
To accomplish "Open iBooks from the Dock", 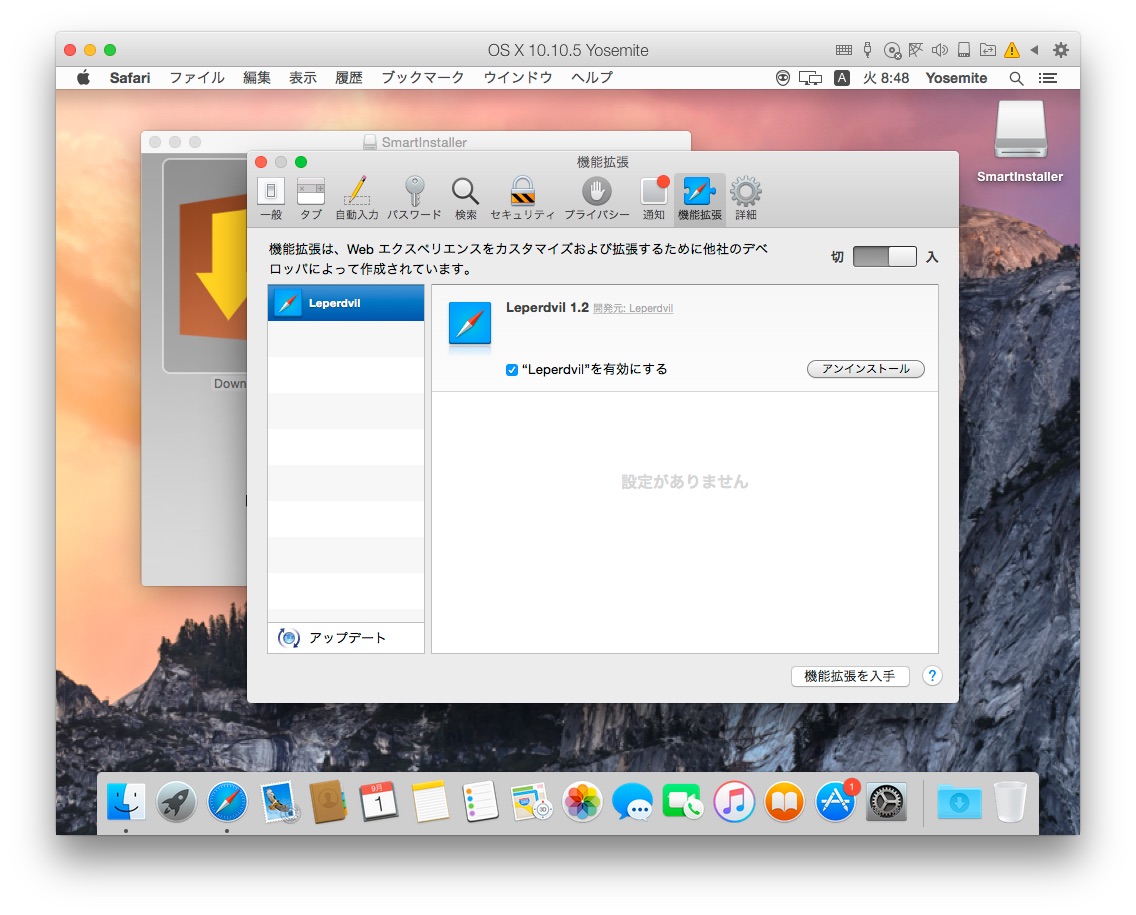I will coord(784,803).
